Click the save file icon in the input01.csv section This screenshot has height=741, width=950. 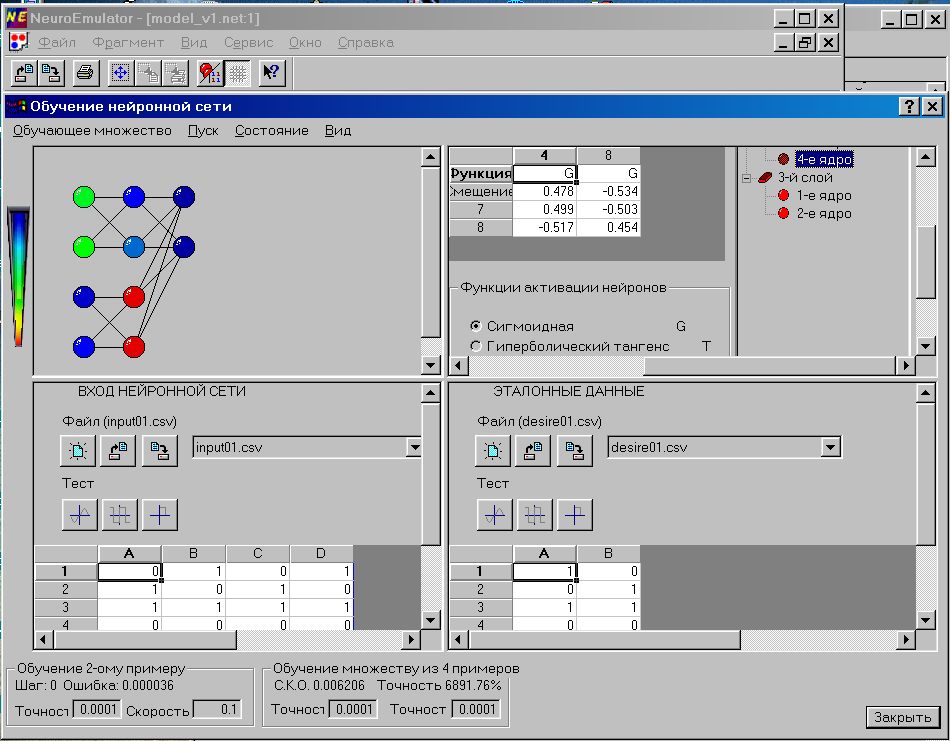point(159,451)
